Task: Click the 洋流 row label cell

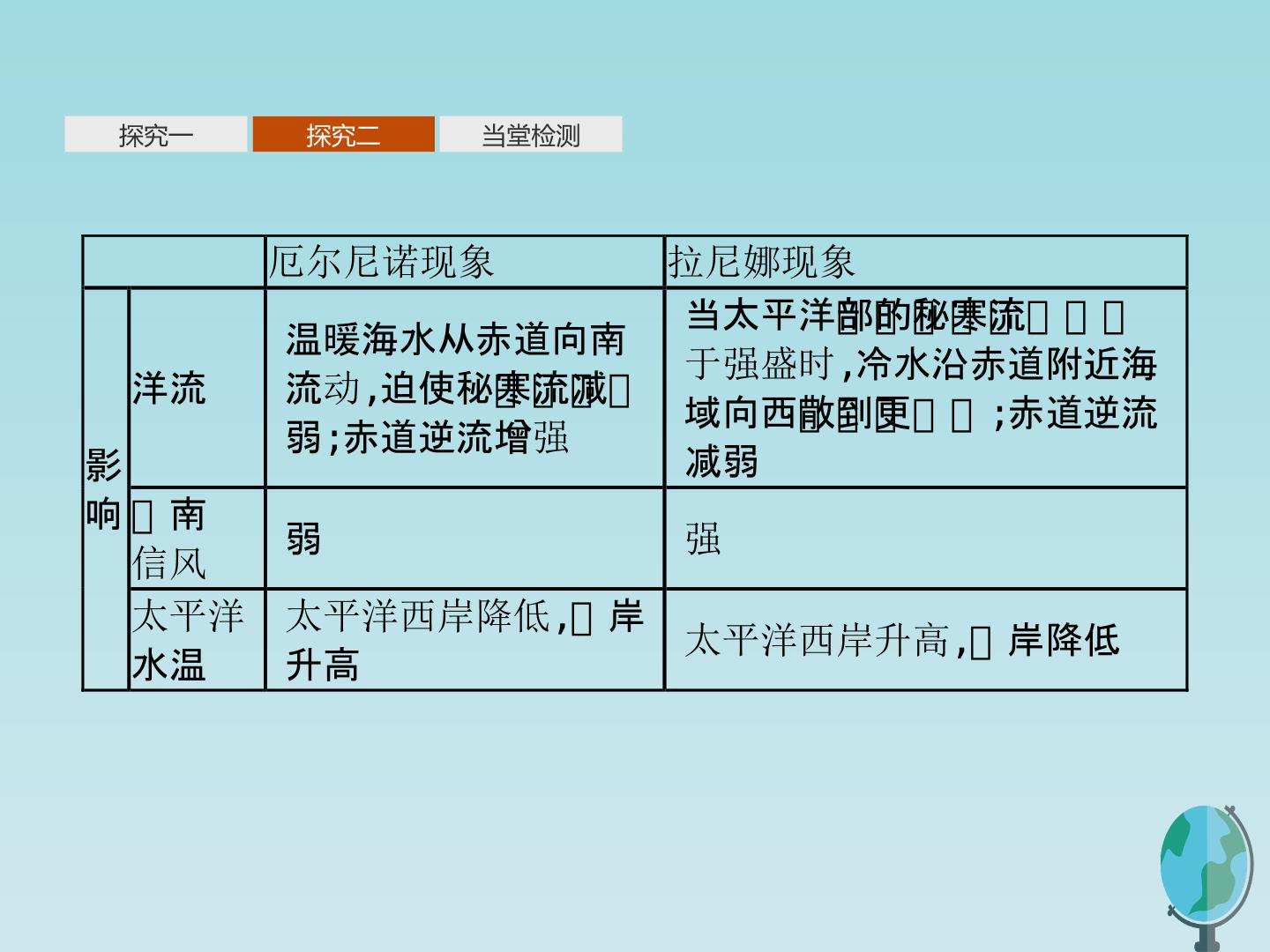Action: 198,388
